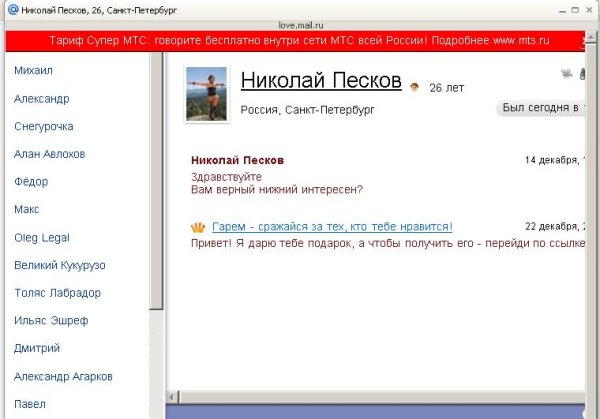Select Фёдор from the sidebar

[31, 182]
